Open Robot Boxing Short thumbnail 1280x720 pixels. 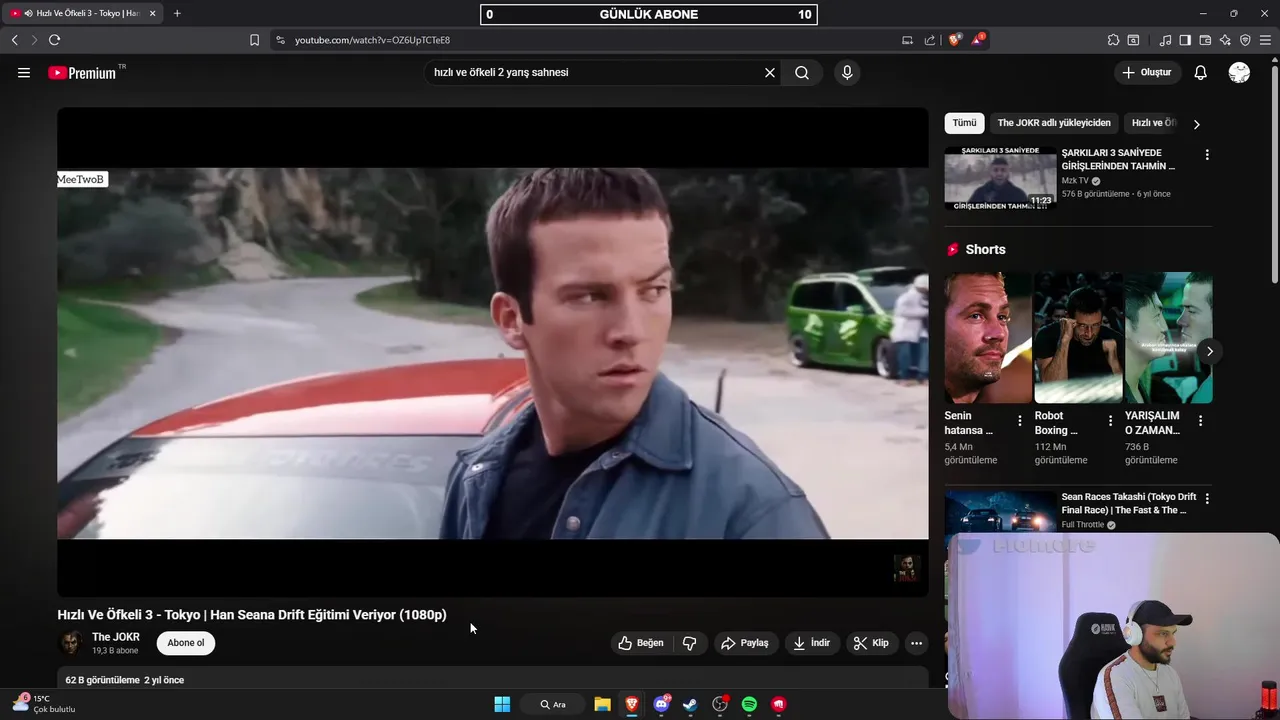[1078, 338]
